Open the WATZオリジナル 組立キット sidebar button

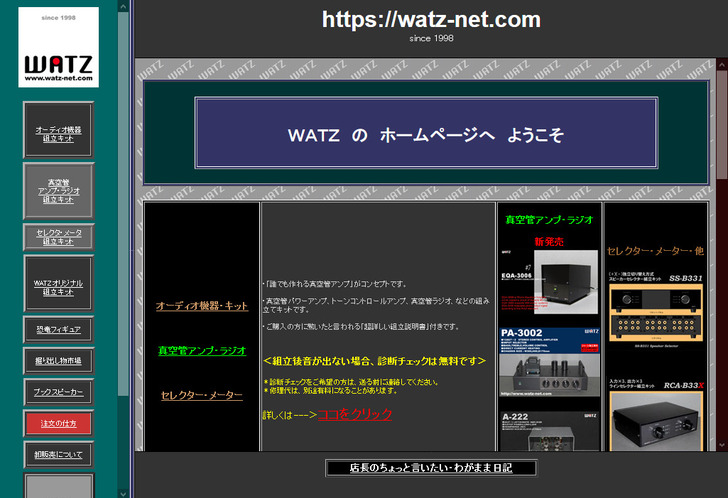click(58, 284)
